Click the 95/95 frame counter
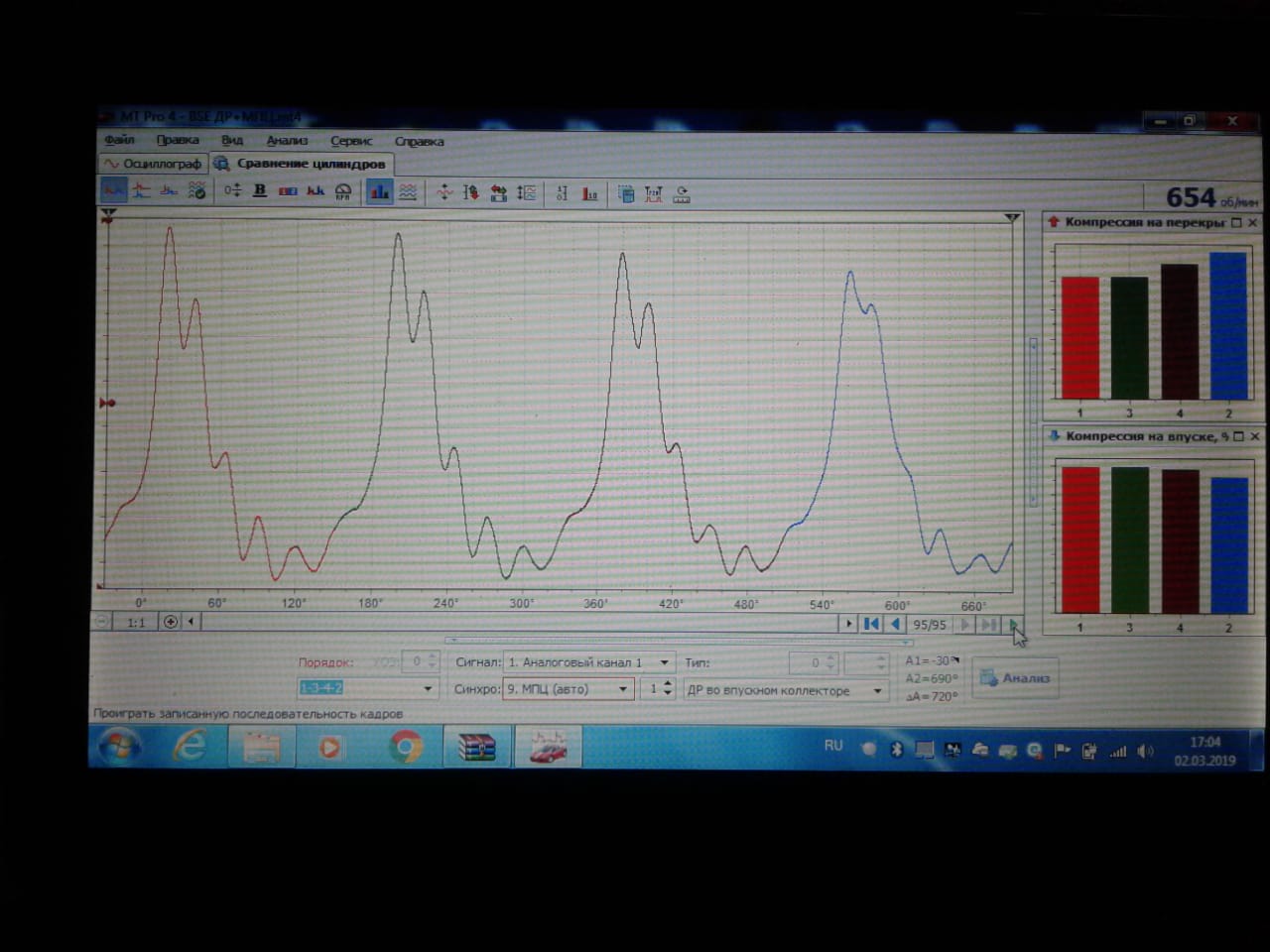1270x952 pixels. coord(930,625)
